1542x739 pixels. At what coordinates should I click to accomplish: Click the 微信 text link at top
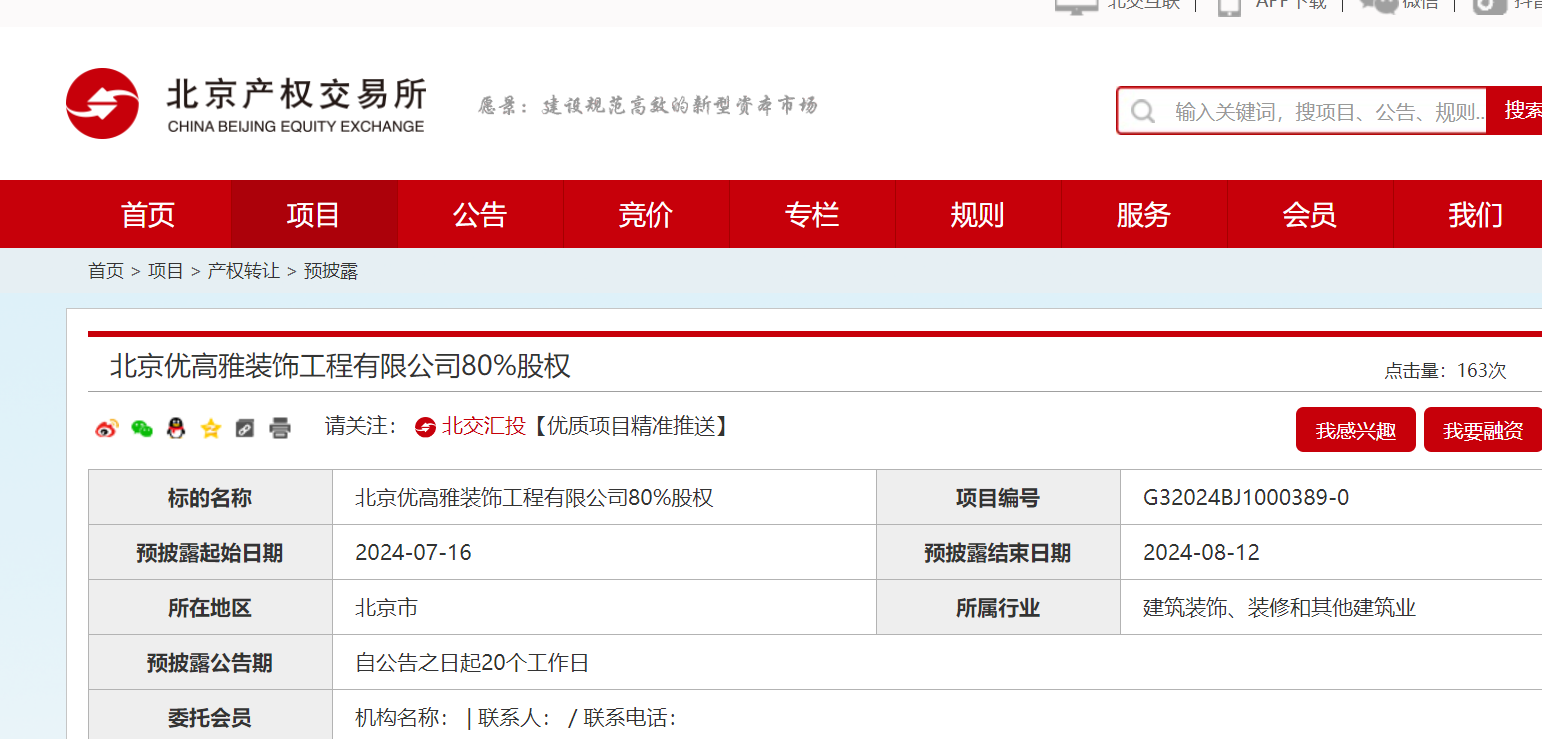[1420, 4]
